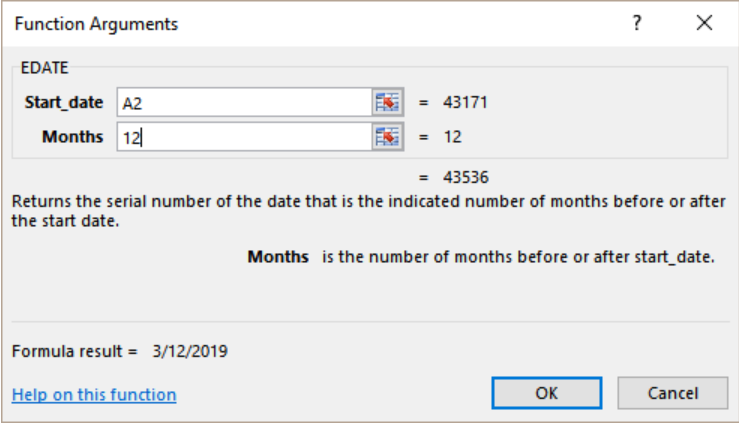
Task: Click the EDATE function description text
Action: tap(369, 211)
